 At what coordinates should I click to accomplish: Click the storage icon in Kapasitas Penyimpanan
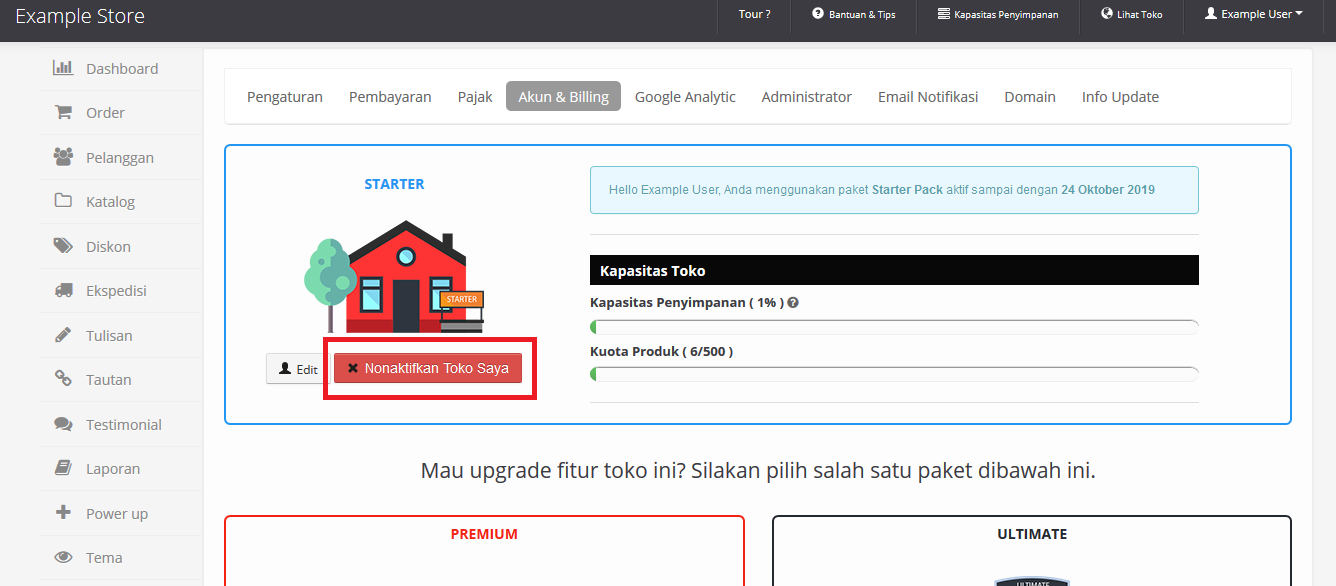(944, 14)
